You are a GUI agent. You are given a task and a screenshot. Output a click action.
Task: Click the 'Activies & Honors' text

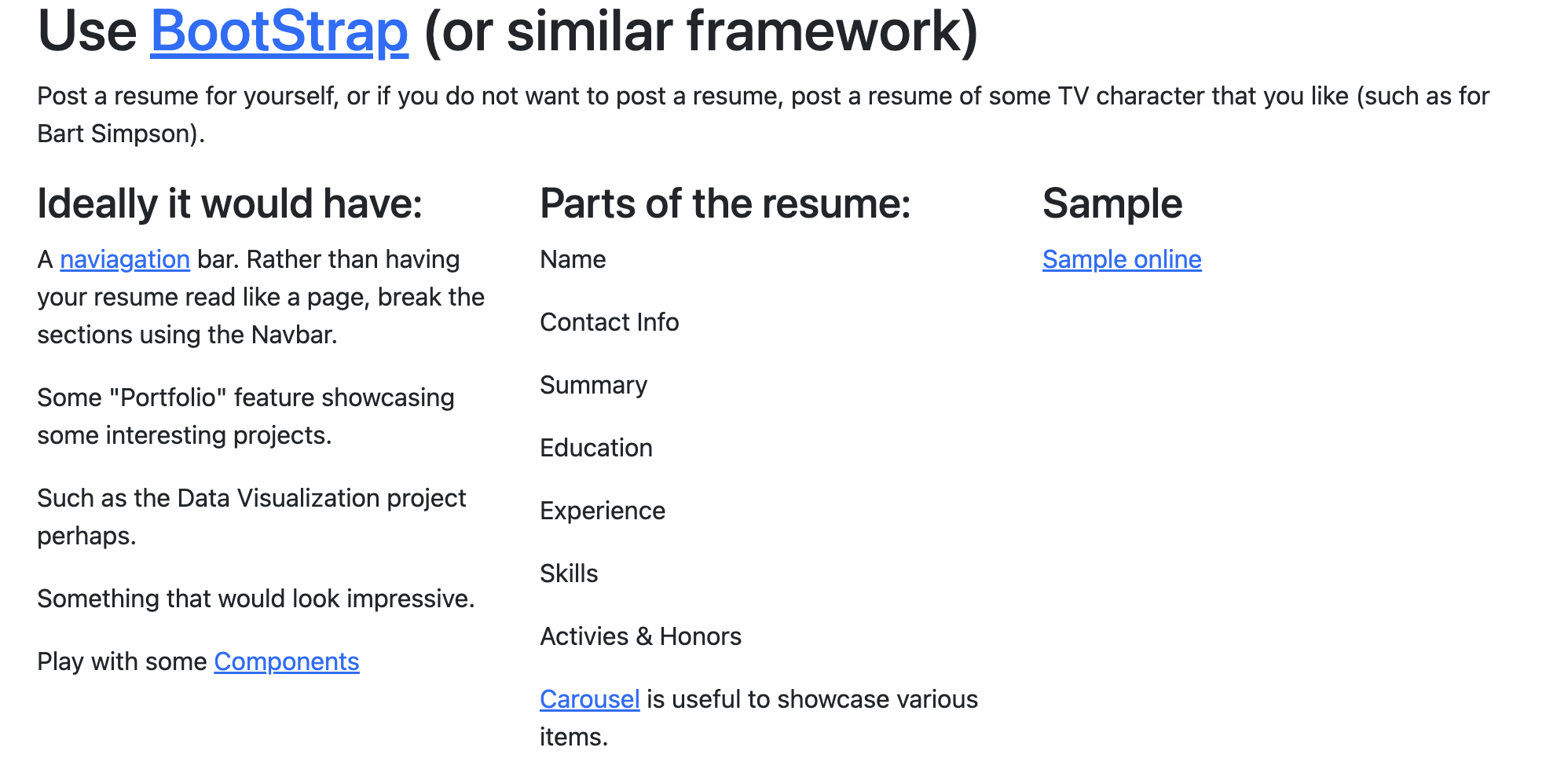tap(640, 636)
